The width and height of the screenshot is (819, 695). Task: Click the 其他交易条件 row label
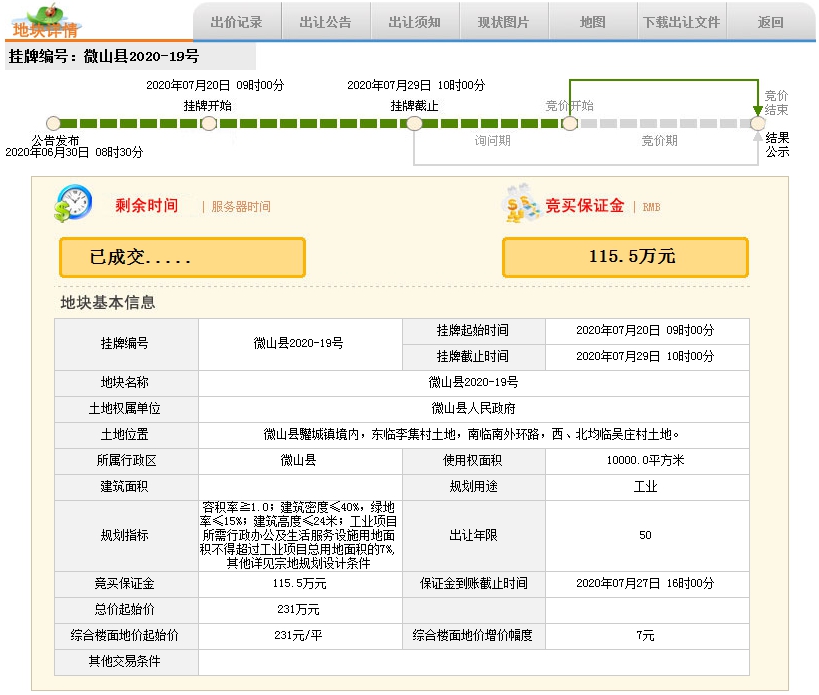click(x=124, y=662)
